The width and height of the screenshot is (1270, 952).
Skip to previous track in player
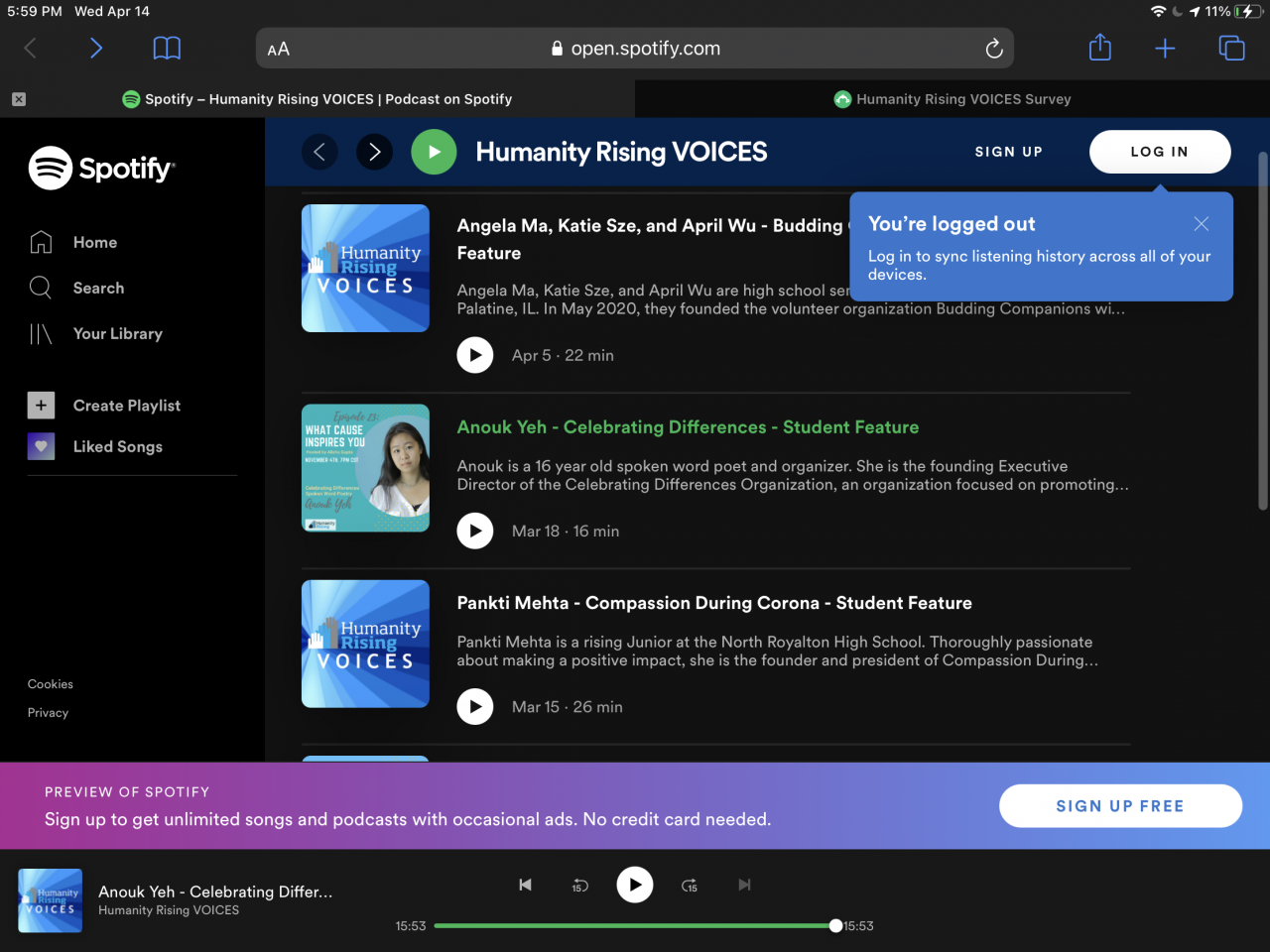click(x=526, y=885)
